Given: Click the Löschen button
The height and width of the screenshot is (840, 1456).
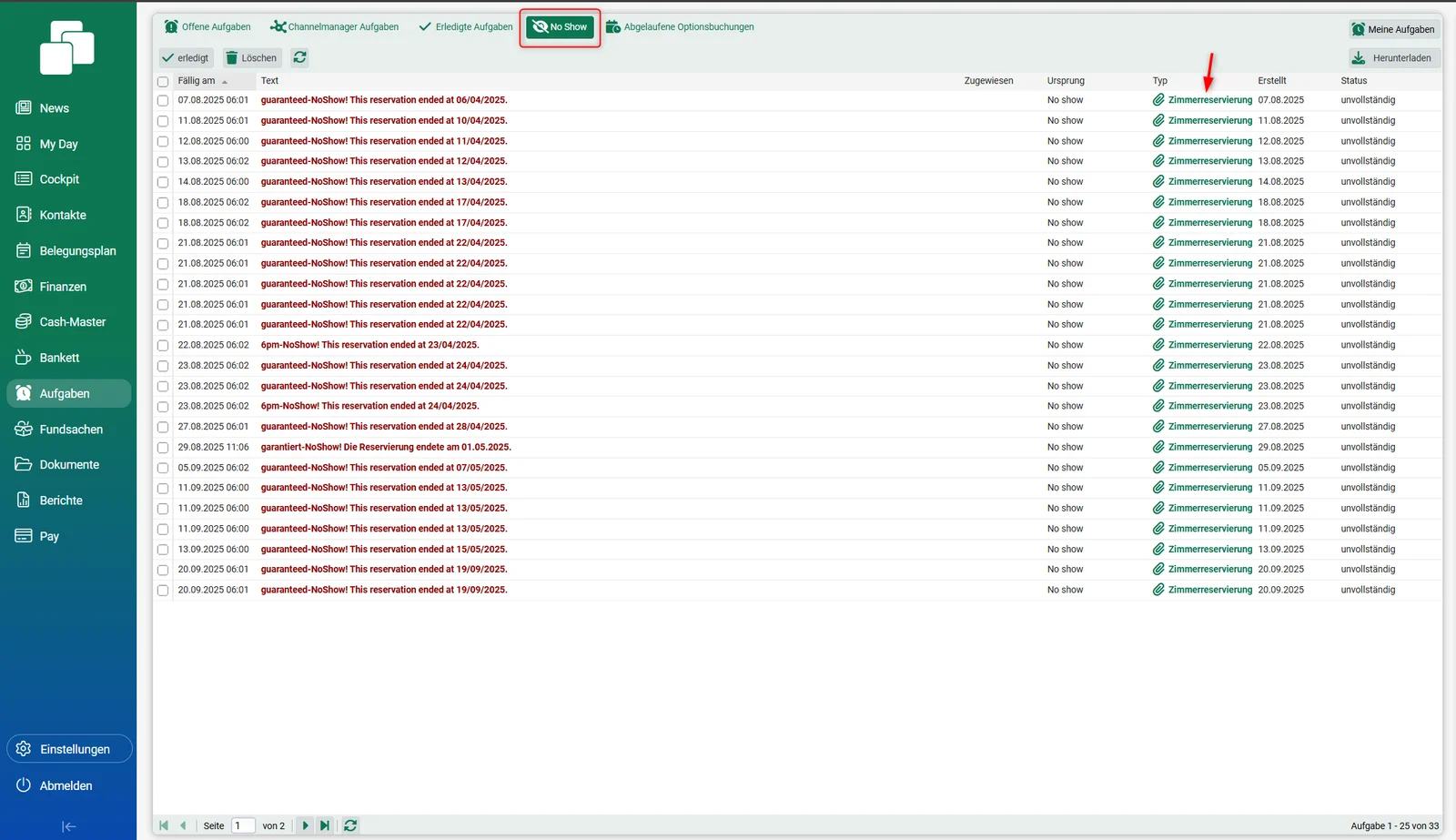Looking at the screenshot, I should [252, 58].
